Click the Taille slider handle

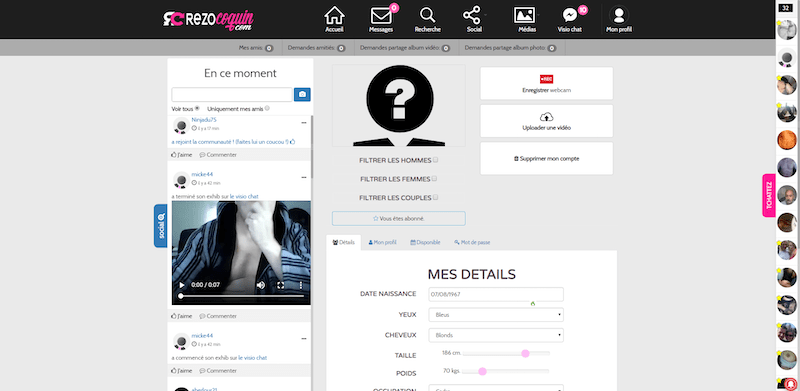pos(525,353)
